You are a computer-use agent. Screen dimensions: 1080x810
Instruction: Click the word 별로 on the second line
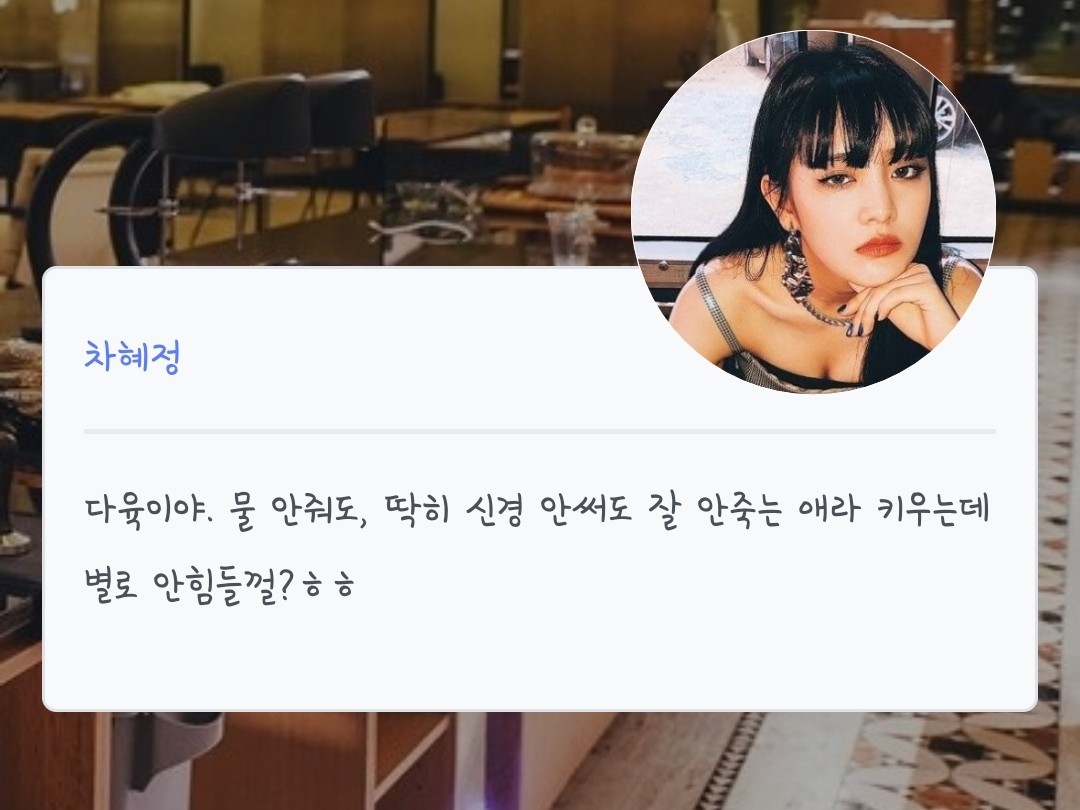(112, 585)
